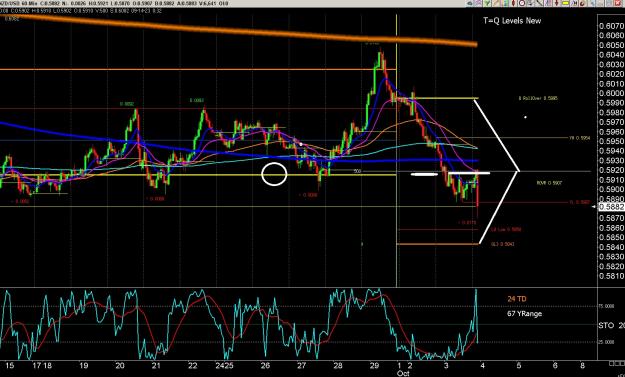Click the red '0.5843' support level label
The height and width of the screenshot is (377, 625).
coord(502,244)
